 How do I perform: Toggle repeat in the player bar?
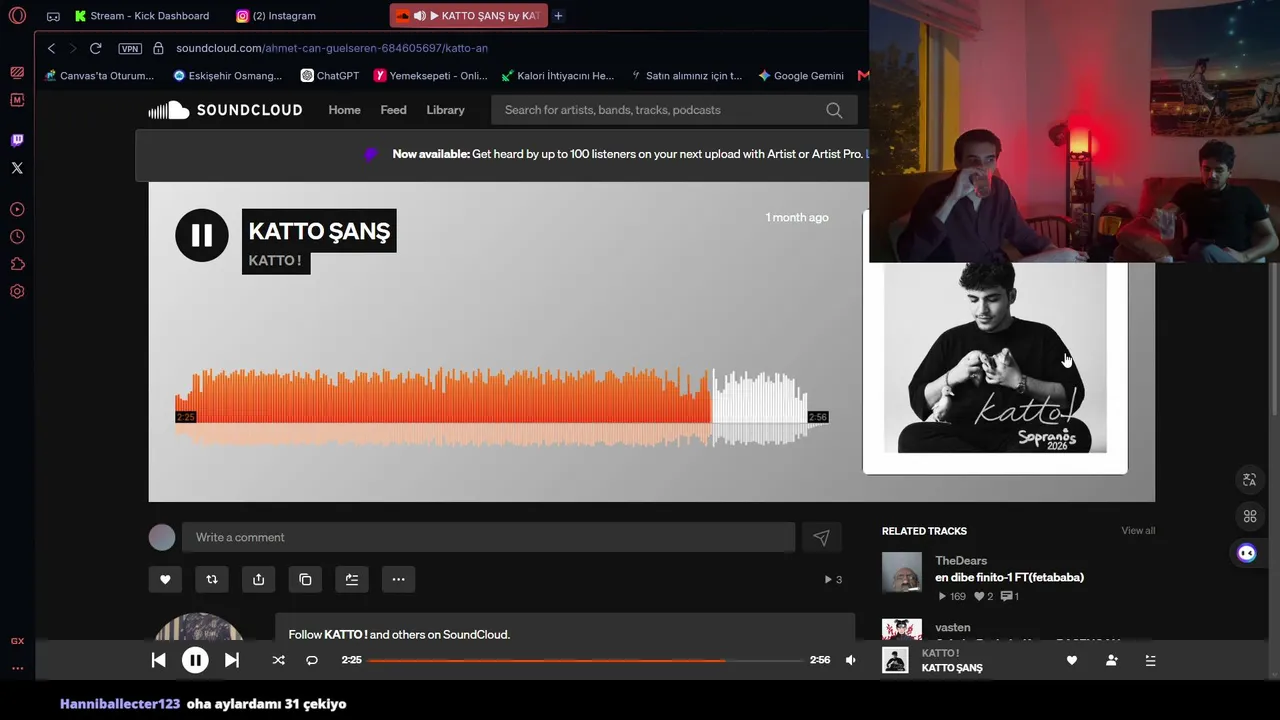(x=312, y=660)
